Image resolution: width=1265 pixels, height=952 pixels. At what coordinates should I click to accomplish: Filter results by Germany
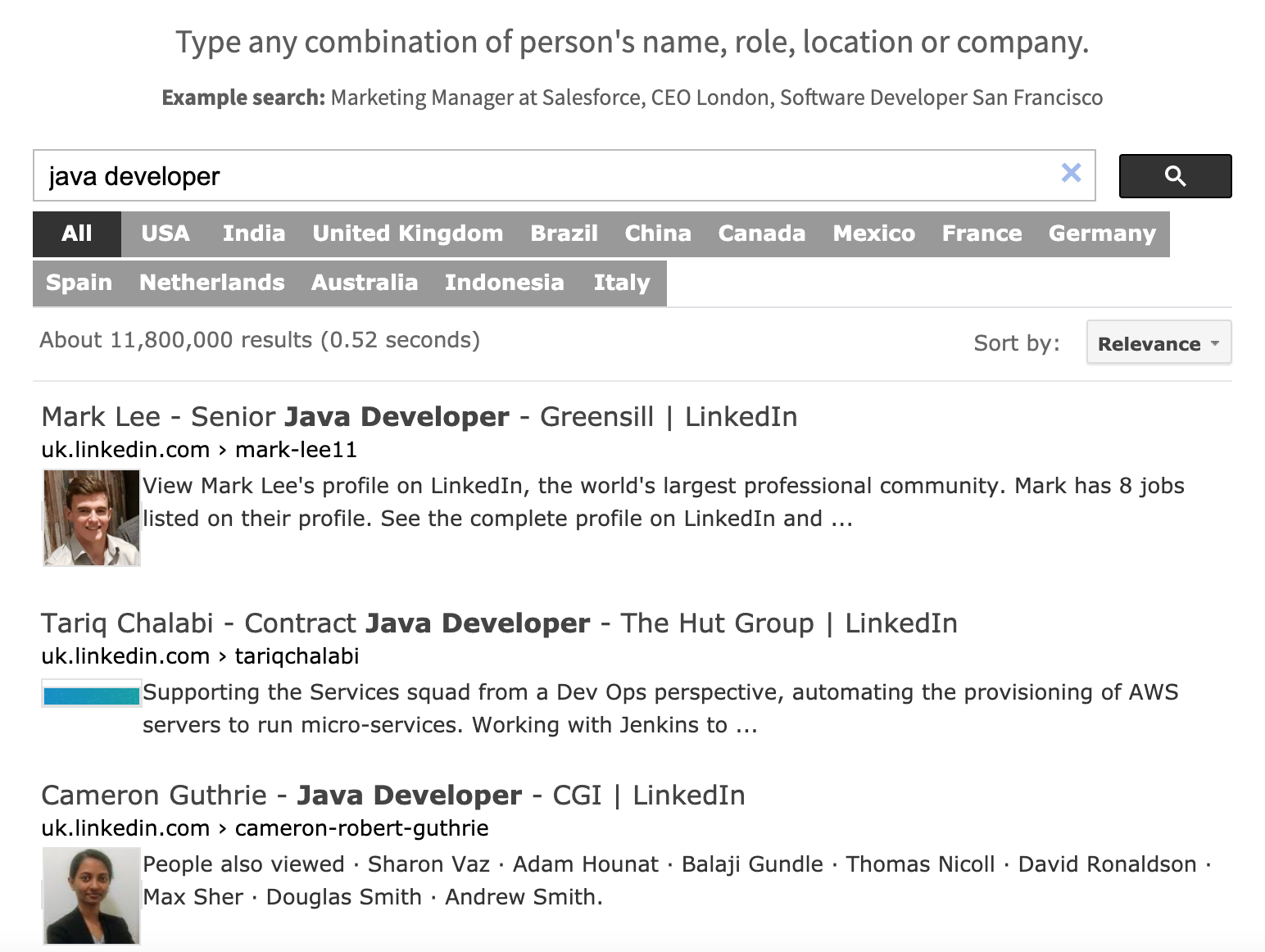(x=1102, y=233)
